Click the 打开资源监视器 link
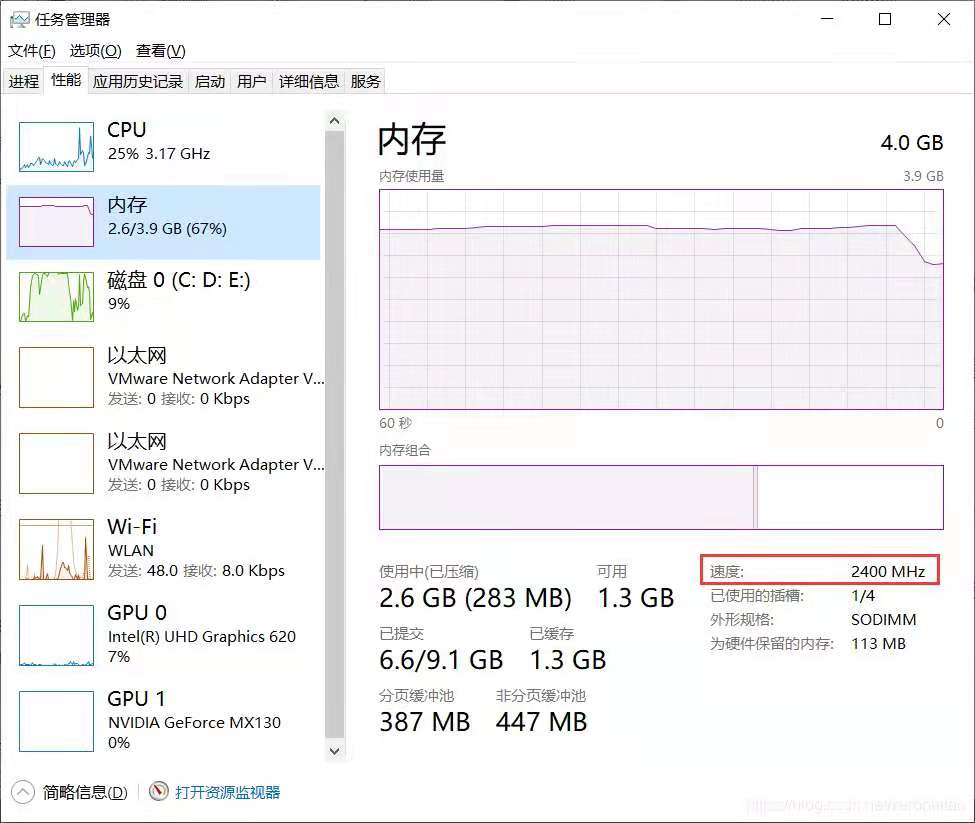 pos(228,792)
